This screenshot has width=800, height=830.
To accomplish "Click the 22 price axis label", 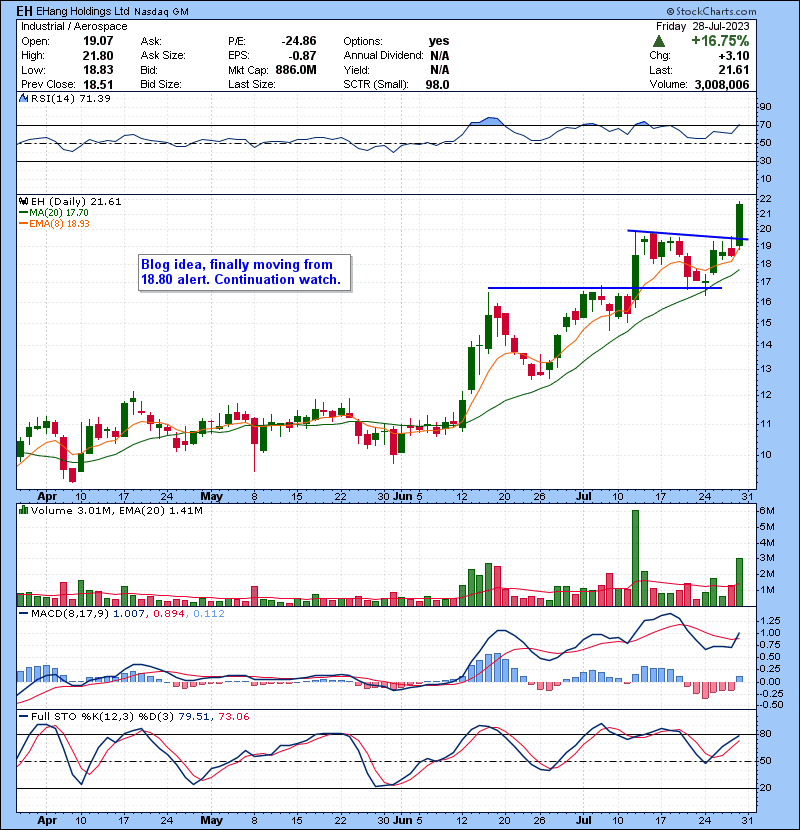I will coord(765,199).
